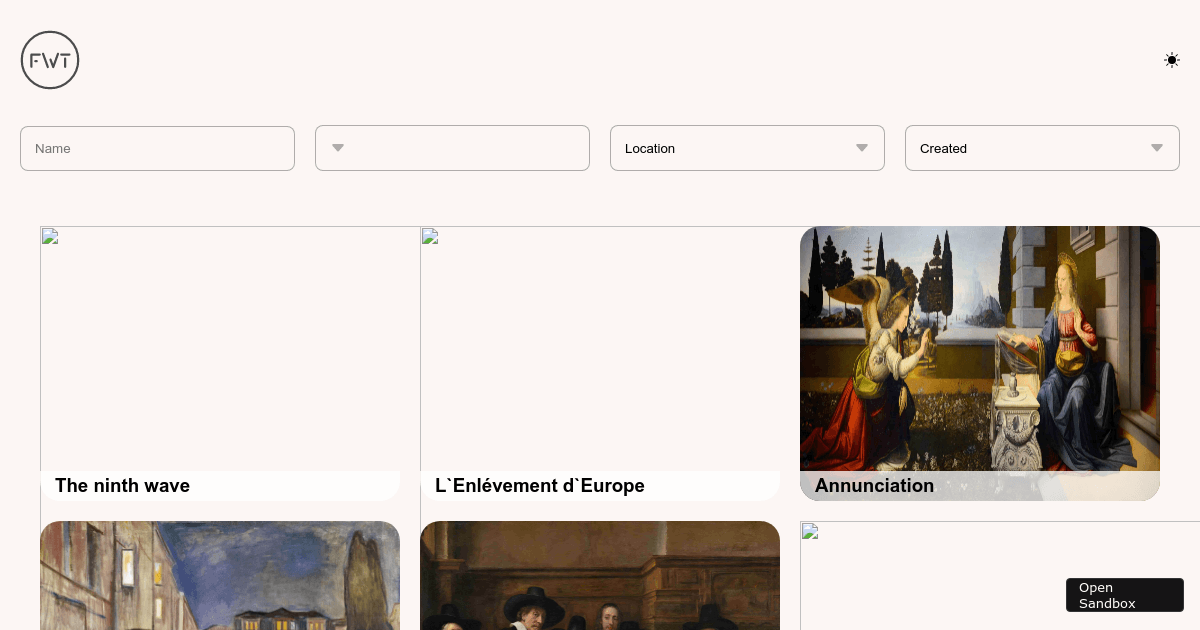Click the FWT circular logo
Viewport: 1200px width, 630px height.
coord(50,60)
